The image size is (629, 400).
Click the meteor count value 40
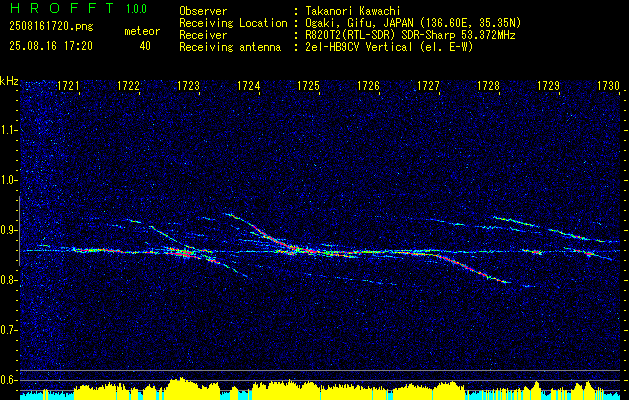click(145, 46)
